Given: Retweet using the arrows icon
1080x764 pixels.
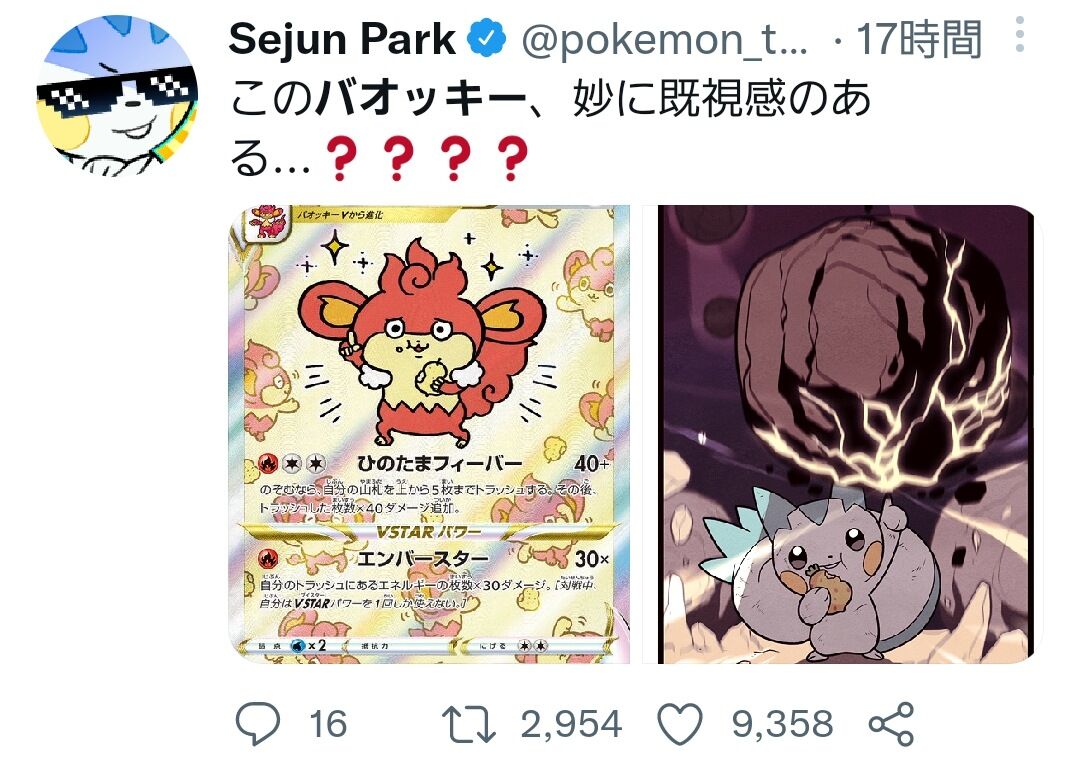Looking at the screenshot, I should [468, 723].
